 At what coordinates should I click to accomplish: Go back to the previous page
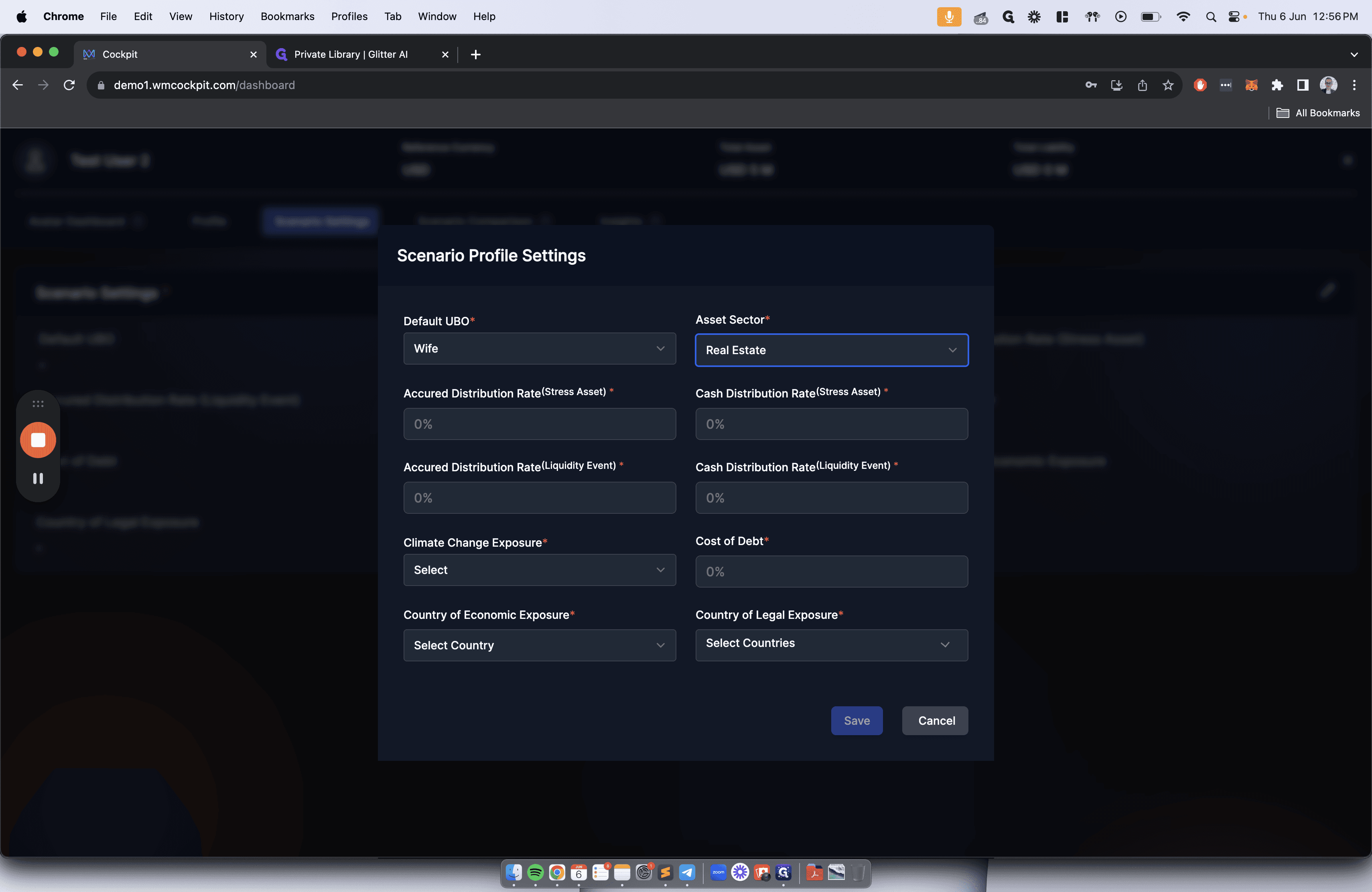tap(18, 85)
